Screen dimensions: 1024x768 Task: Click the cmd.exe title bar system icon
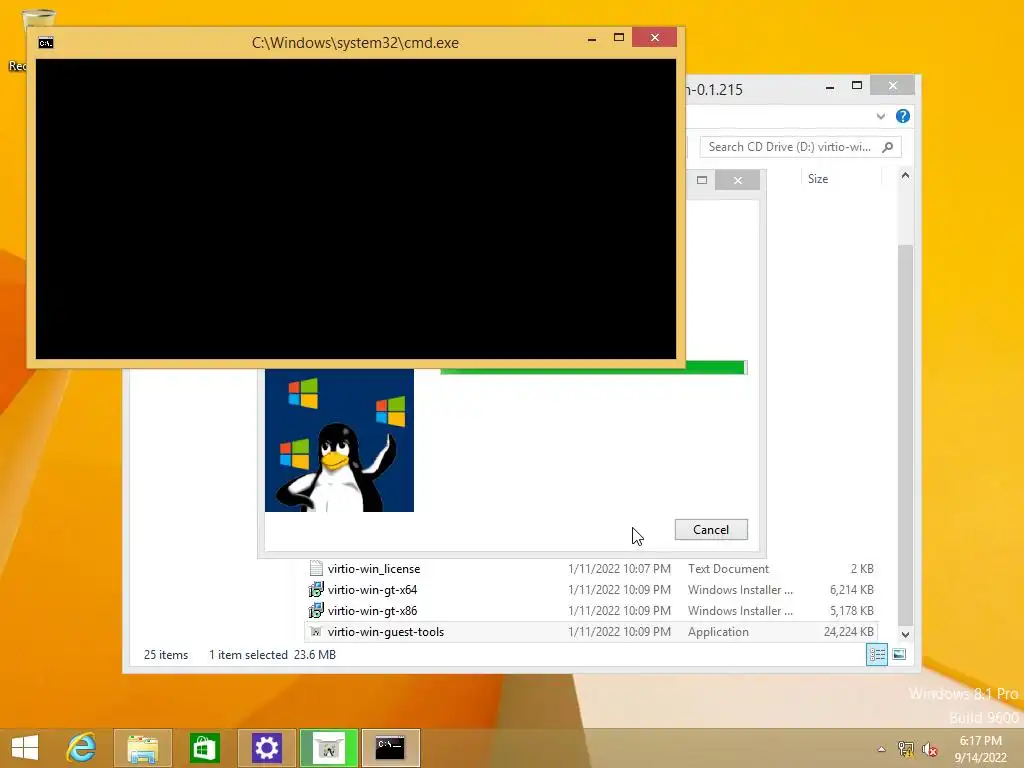tap(46, 43)
